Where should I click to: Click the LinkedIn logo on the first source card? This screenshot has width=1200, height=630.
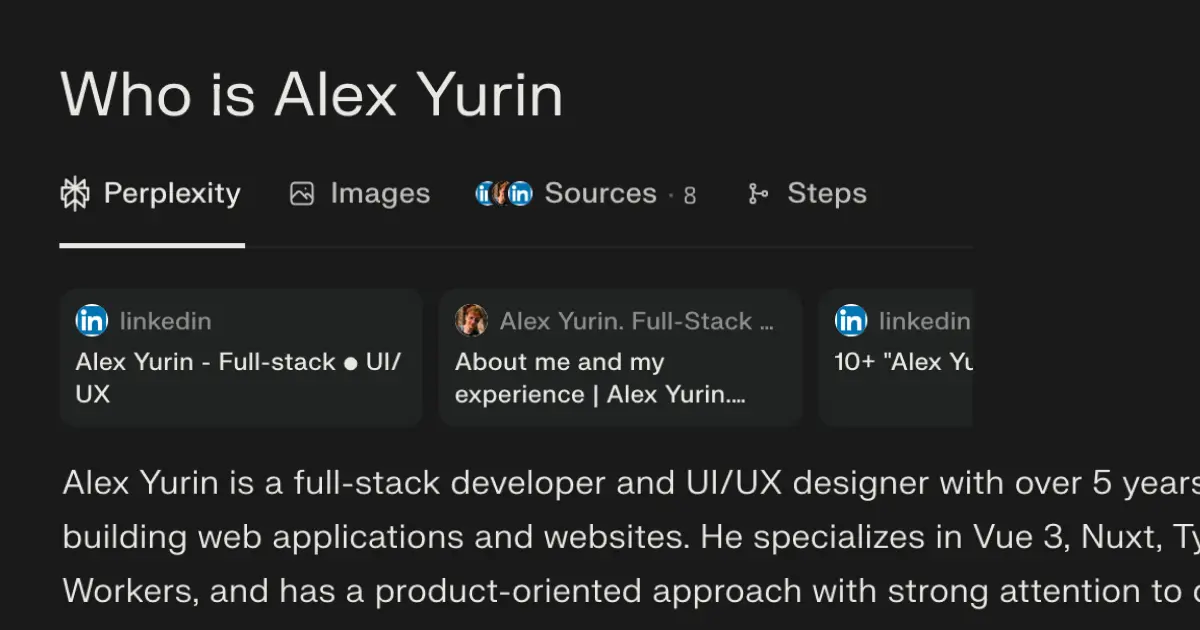[92, 321]
